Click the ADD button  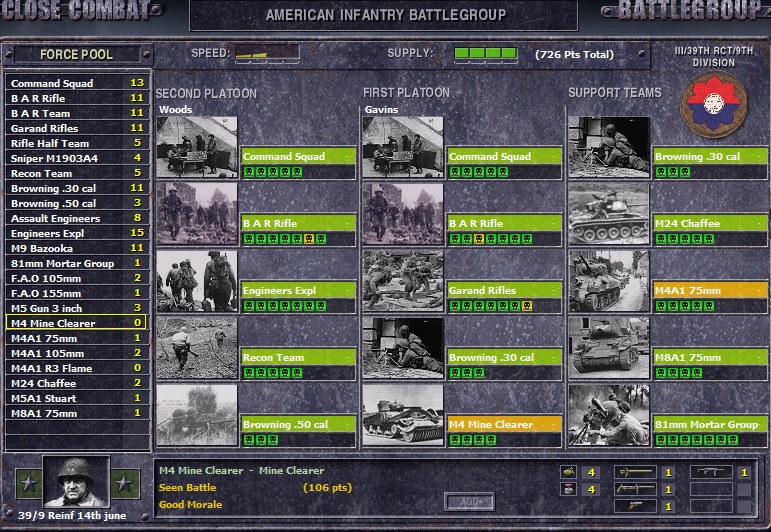pos(470,502)
